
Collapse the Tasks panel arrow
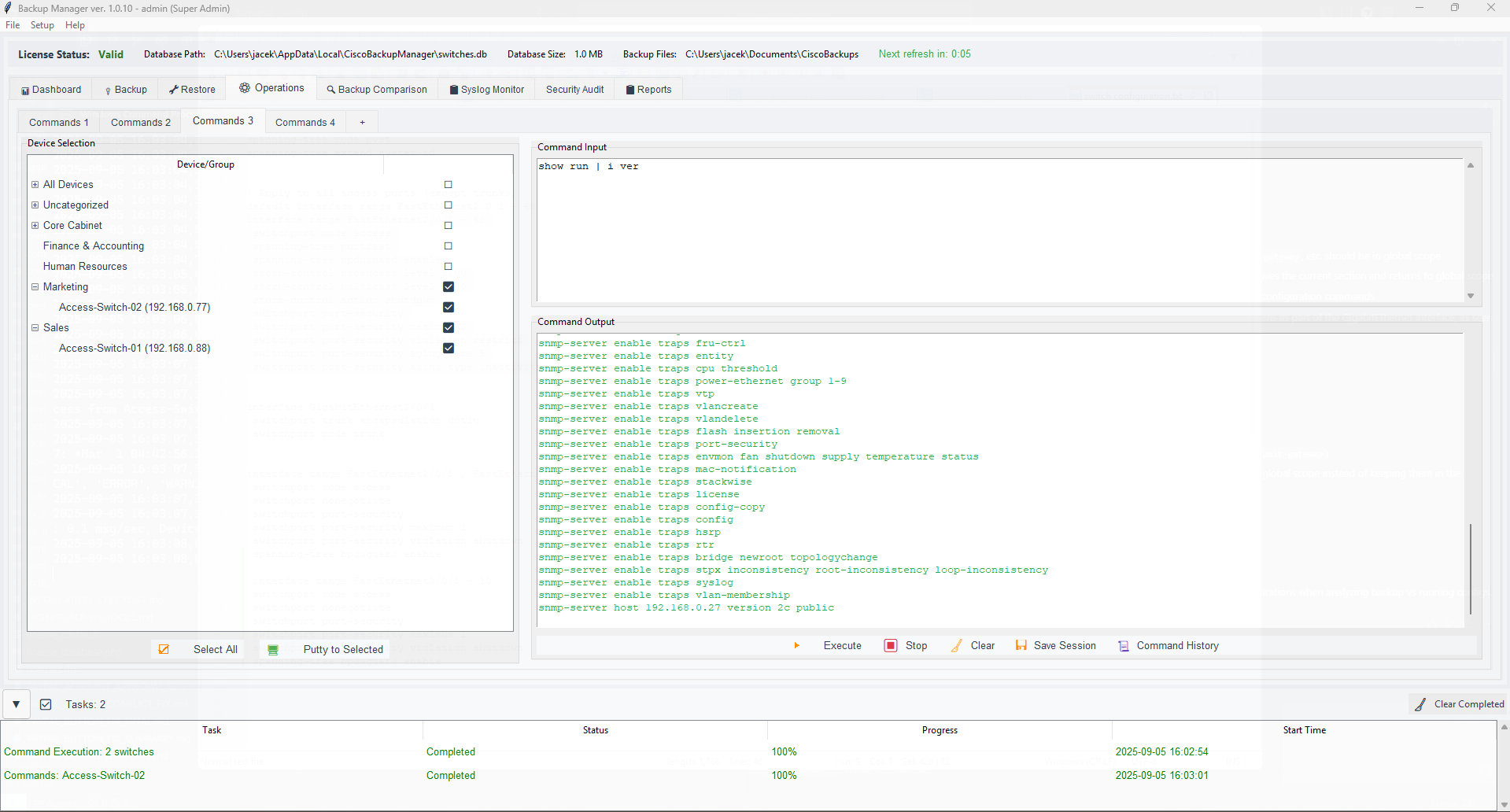[x=16, y=704]
